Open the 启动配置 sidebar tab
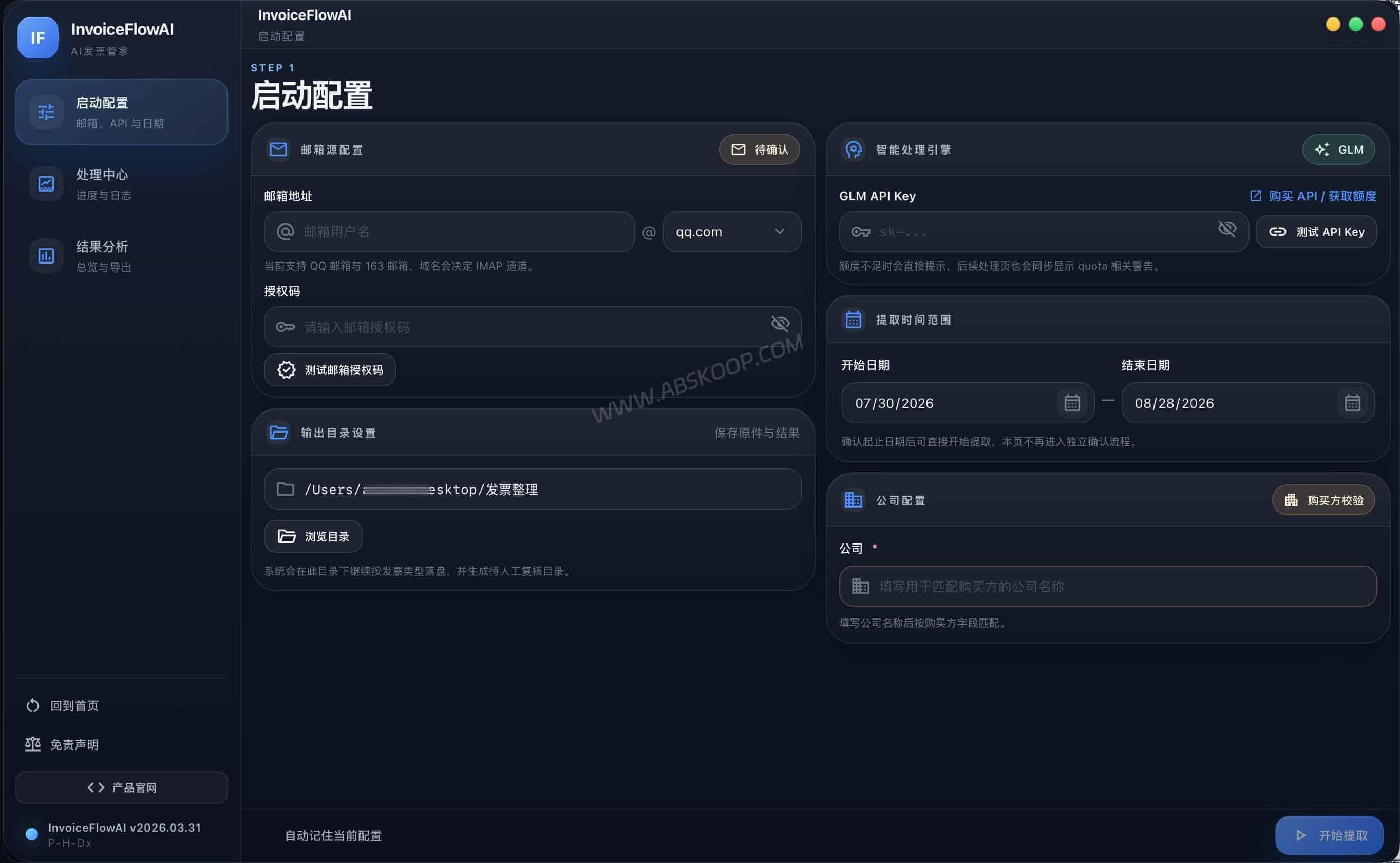 [122, 112]
